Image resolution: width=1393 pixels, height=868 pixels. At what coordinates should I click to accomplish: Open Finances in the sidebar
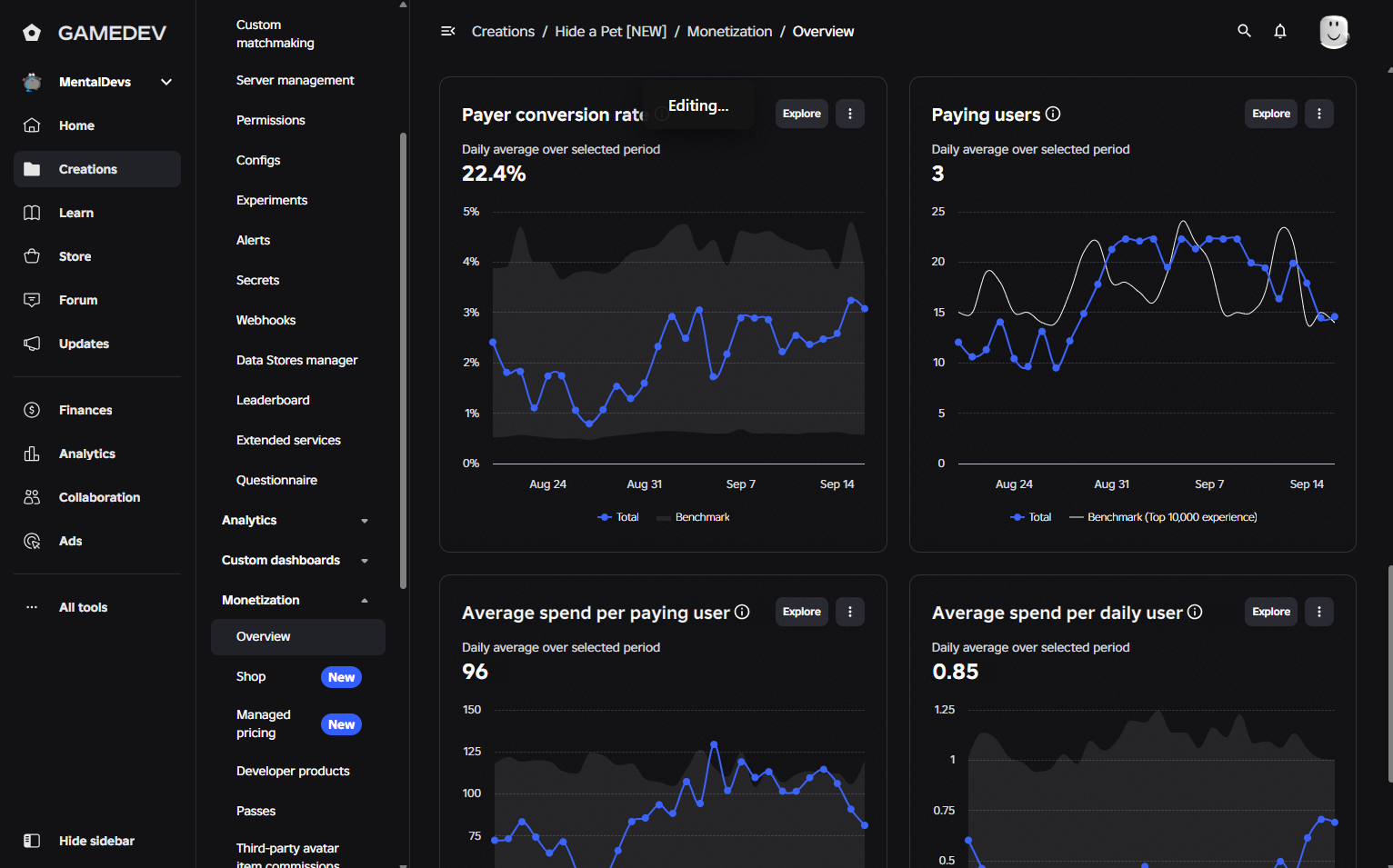pos(97,410)
